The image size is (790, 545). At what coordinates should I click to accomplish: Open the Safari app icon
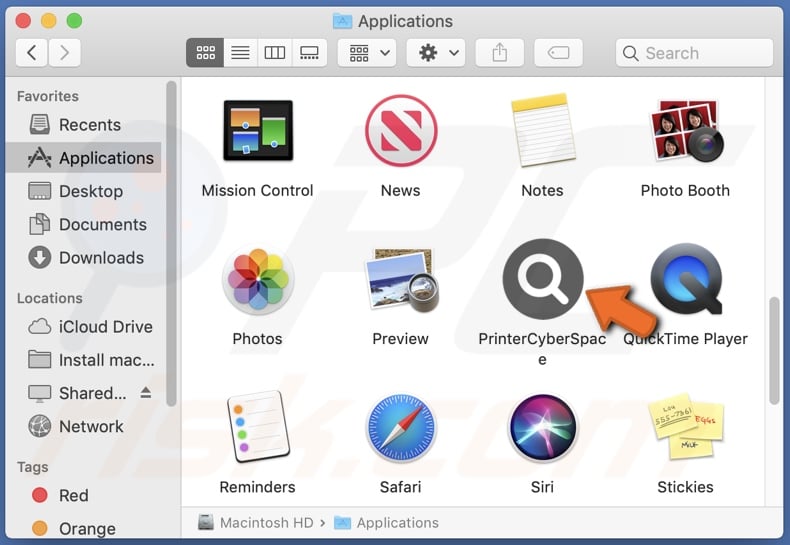click(x=401, y=428)
